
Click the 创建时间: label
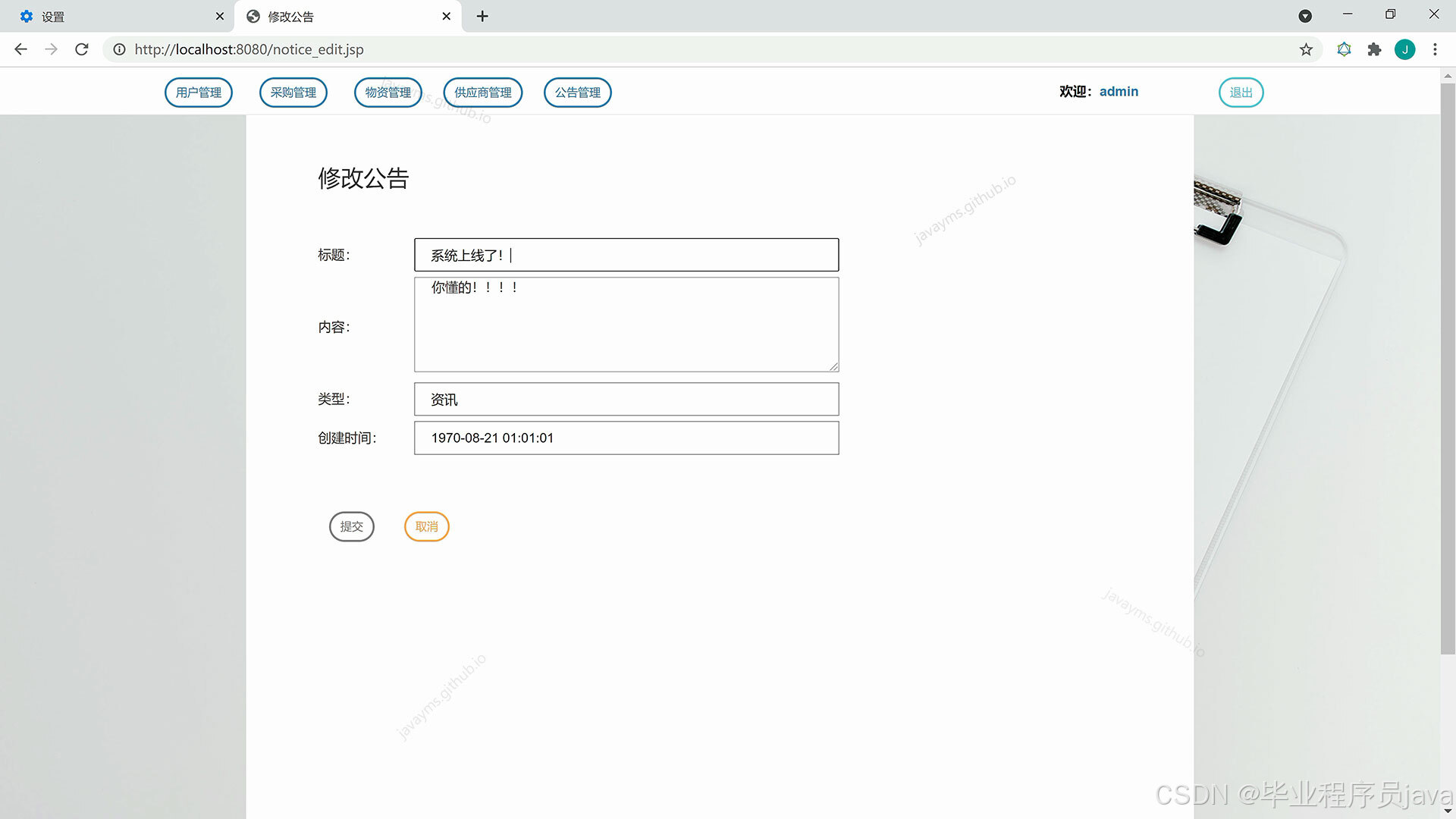[x=347, y=438]
